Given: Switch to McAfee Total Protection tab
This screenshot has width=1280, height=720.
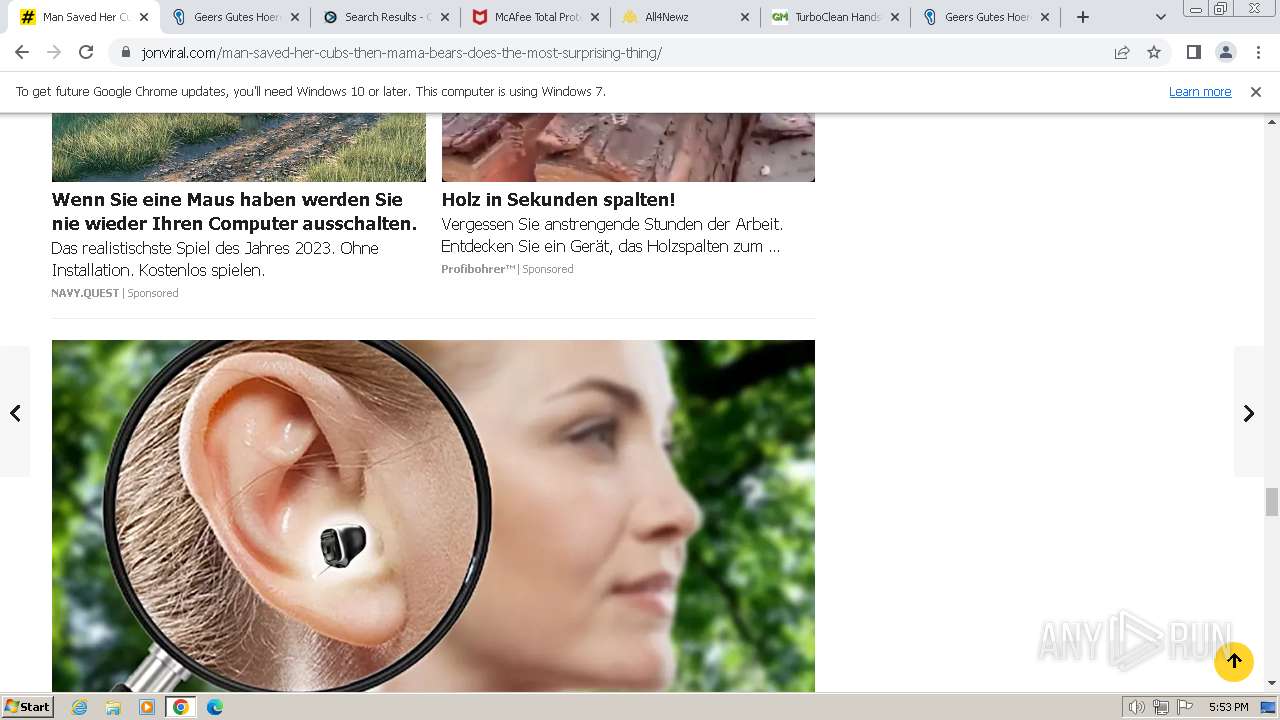Looking at the screenshot, I should (x=534, y=17).
